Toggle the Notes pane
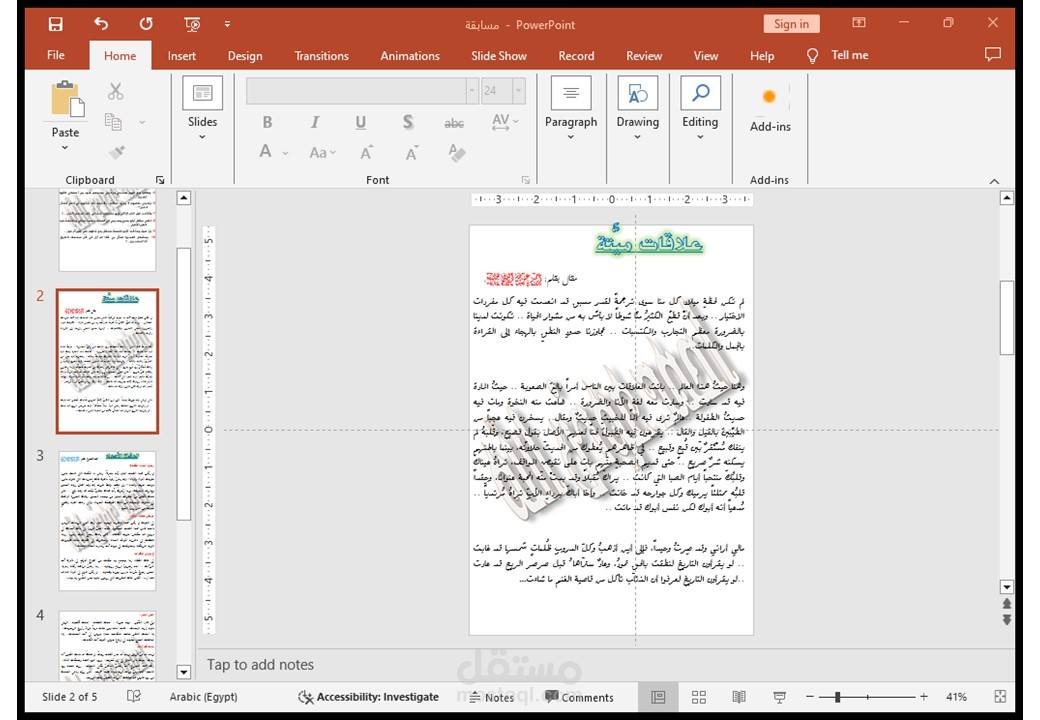 pos(491,697)
